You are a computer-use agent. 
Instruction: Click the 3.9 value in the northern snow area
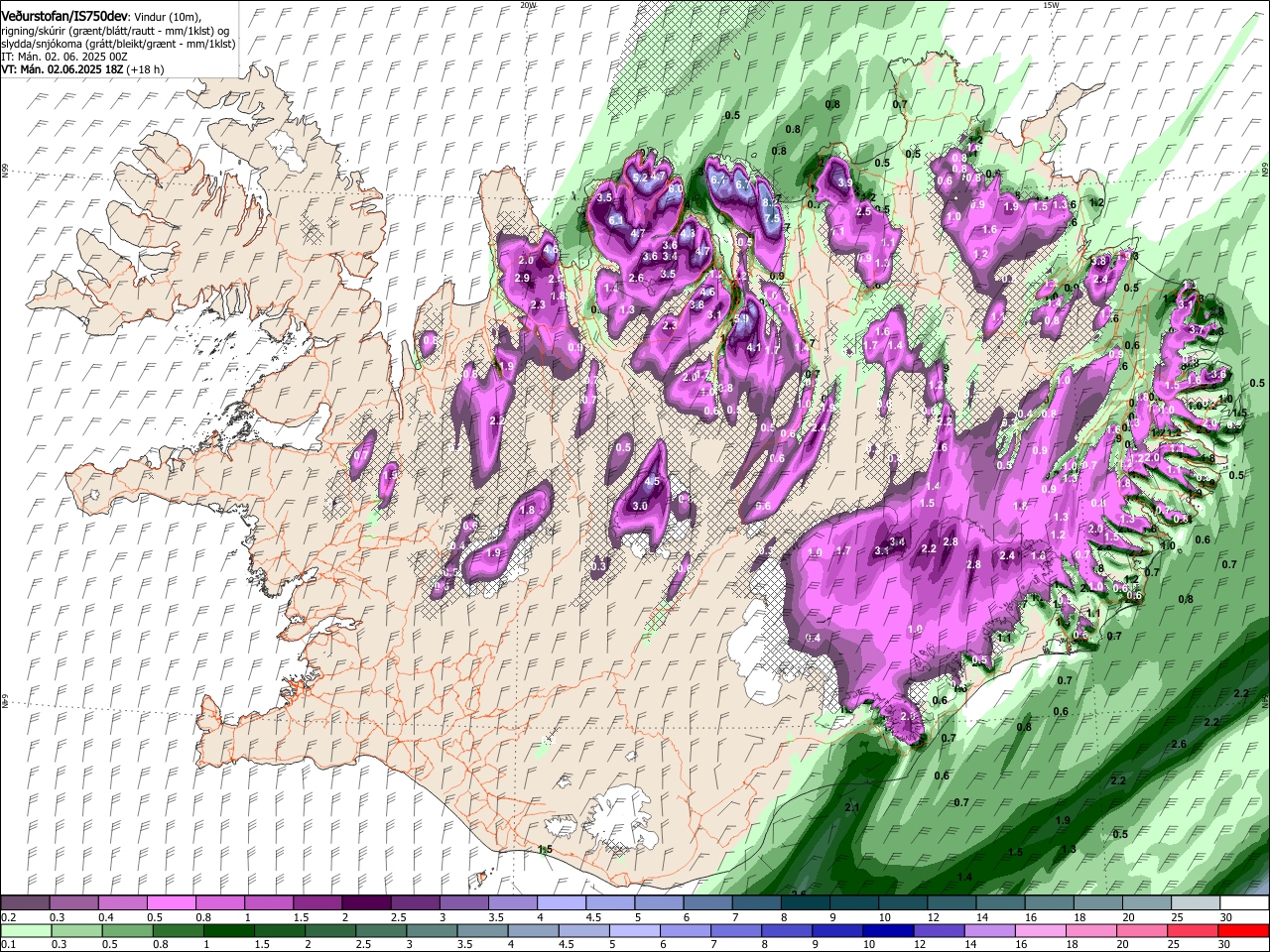845,183
